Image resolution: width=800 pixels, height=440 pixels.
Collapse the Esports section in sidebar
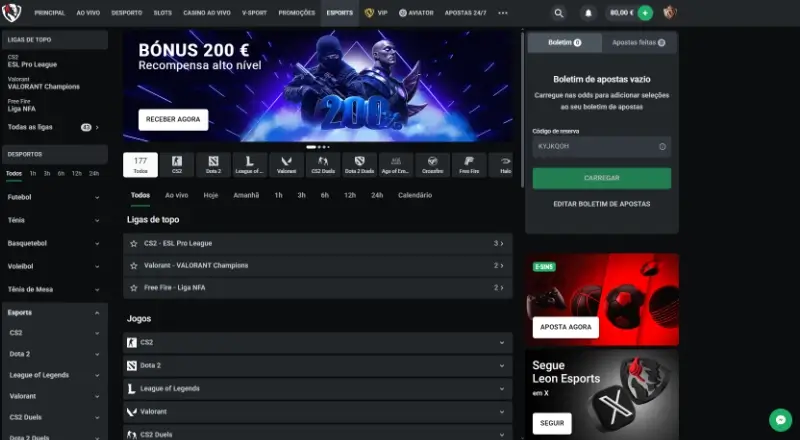click(97, 313)
